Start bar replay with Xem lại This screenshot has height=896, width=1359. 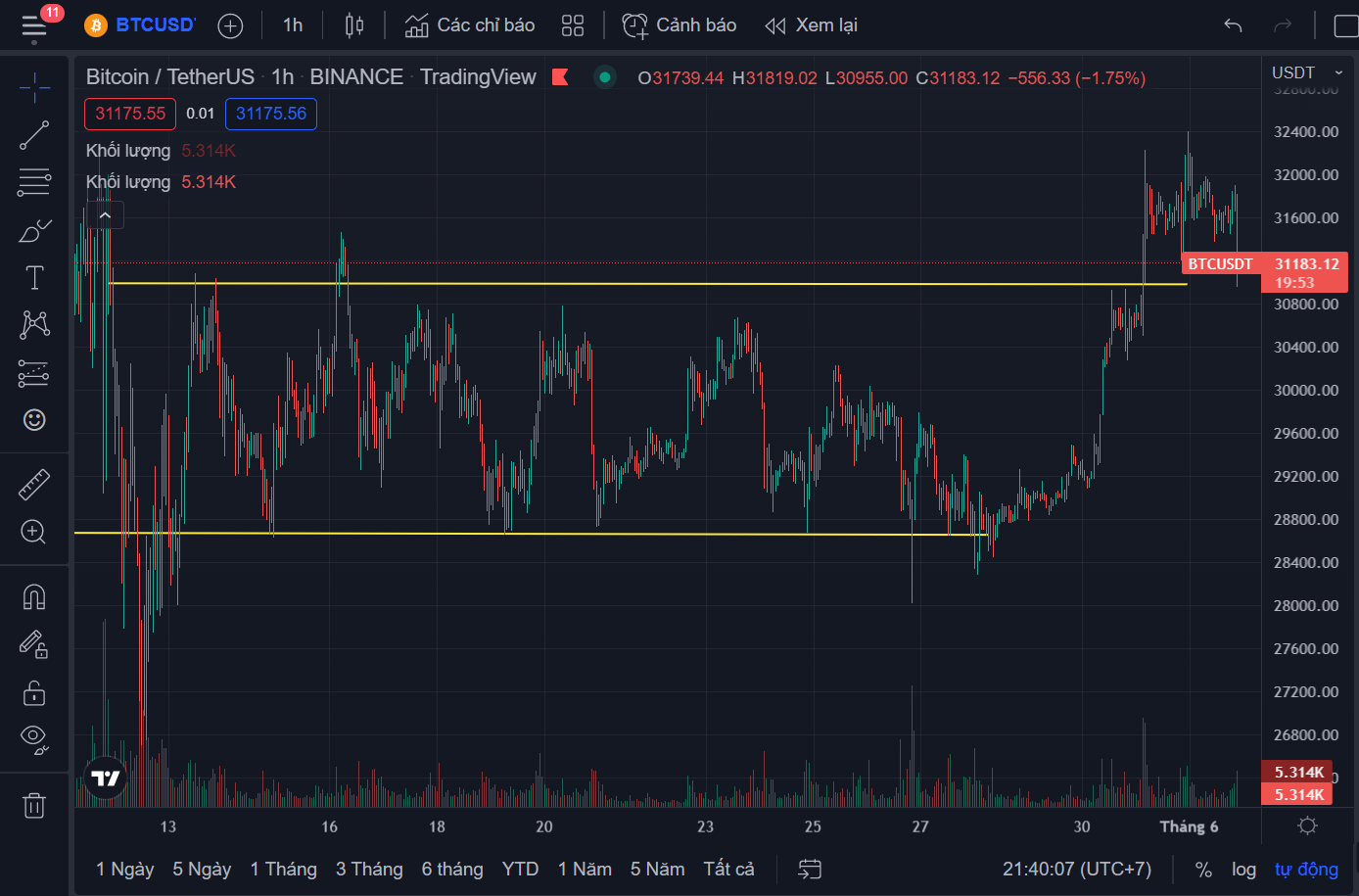812,25
